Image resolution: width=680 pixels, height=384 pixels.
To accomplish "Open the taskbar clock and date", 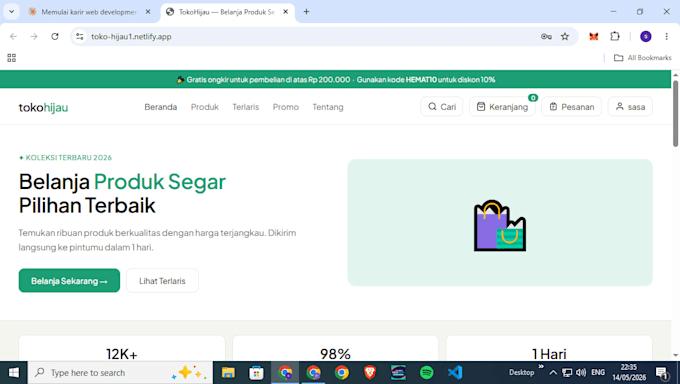I will 629,372.
